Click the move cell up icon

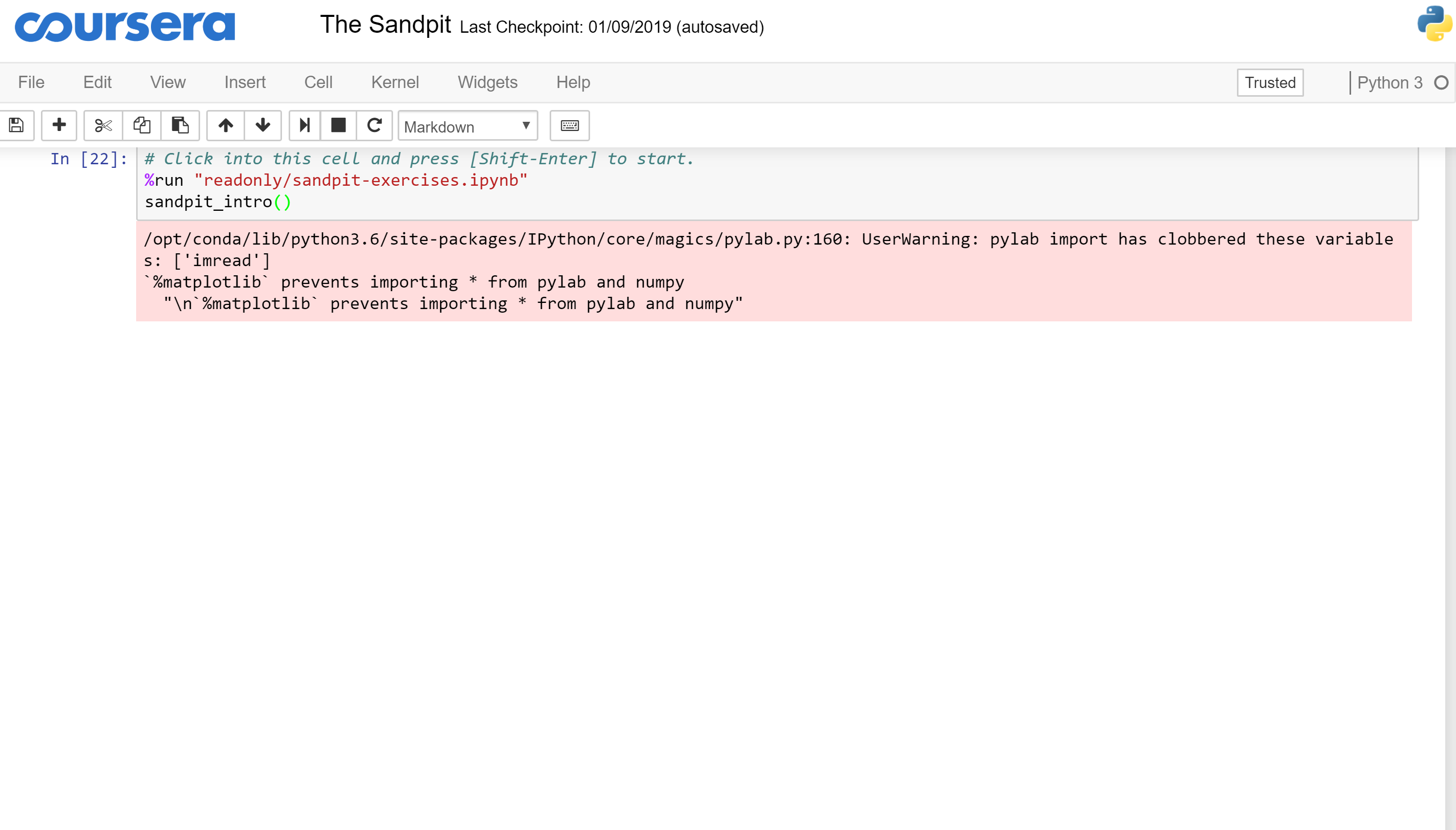tap(225, 125)
